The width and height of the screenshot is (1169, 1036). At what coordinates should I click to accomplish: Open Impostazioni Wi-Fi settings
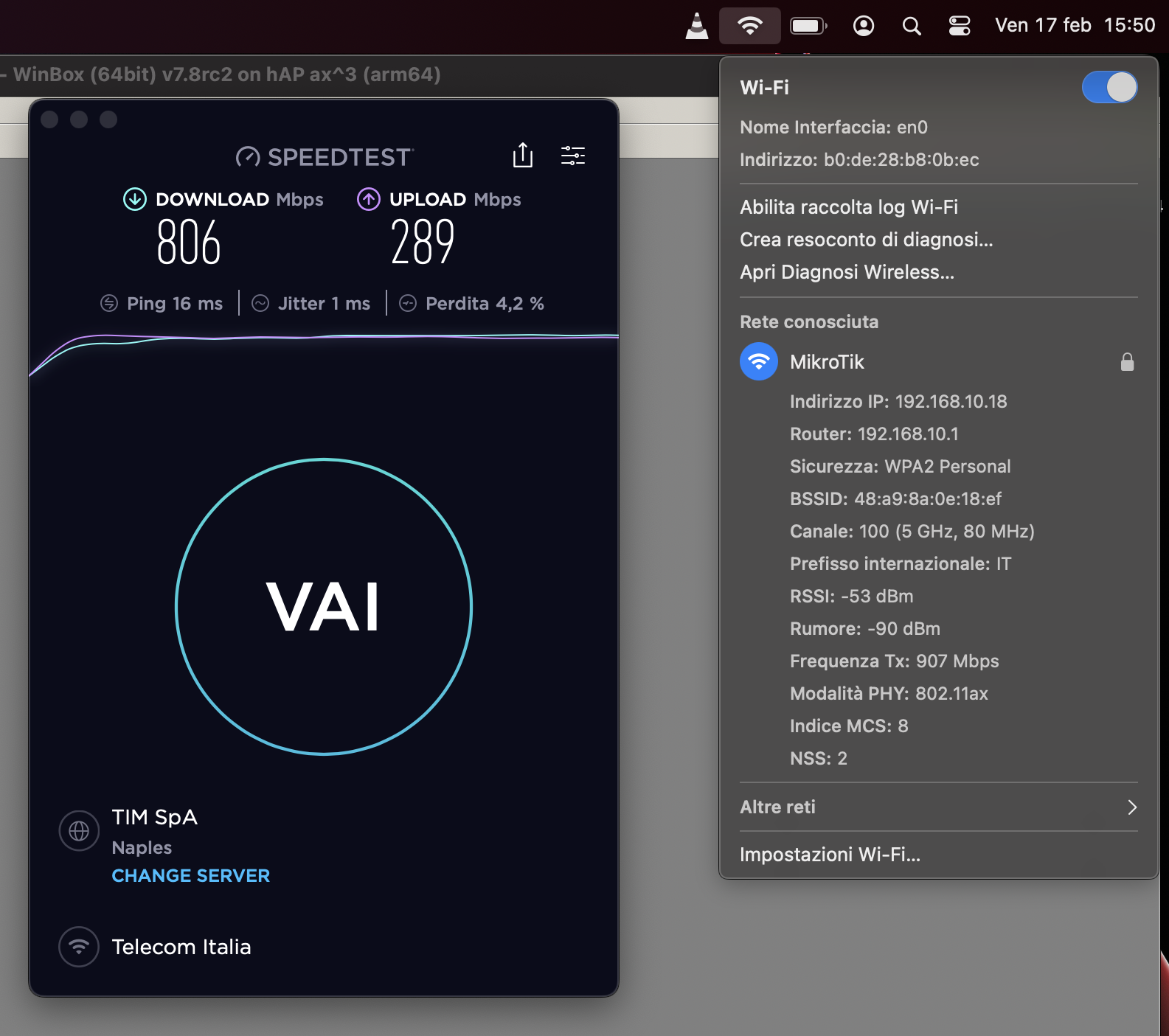(x=830, y=855)
